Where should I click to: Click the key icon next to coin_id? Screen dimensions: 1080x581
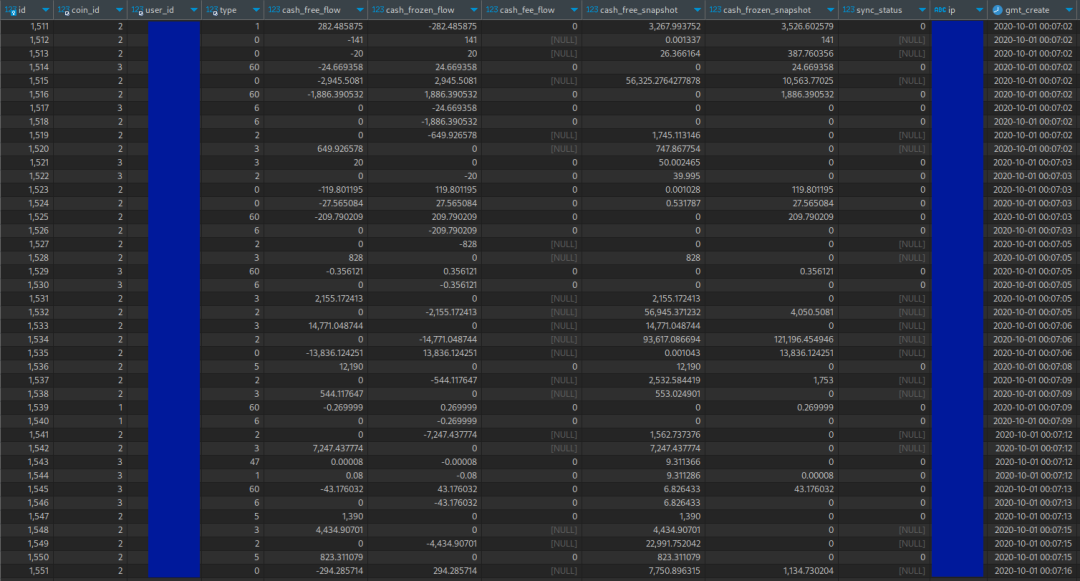point(65,13)
